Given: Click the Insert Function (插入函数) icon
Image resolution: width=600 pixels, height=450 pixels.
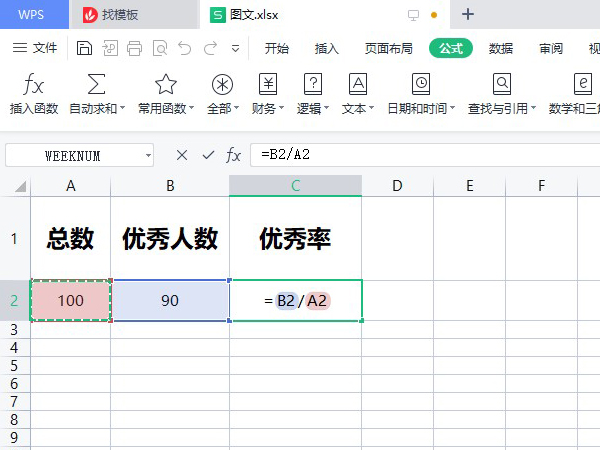Looking at the screenshot, I should 33,84.
